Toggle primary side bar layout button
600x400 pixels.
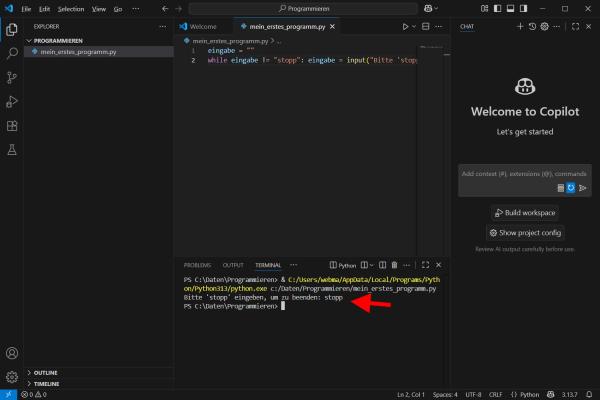coord(497,8)
